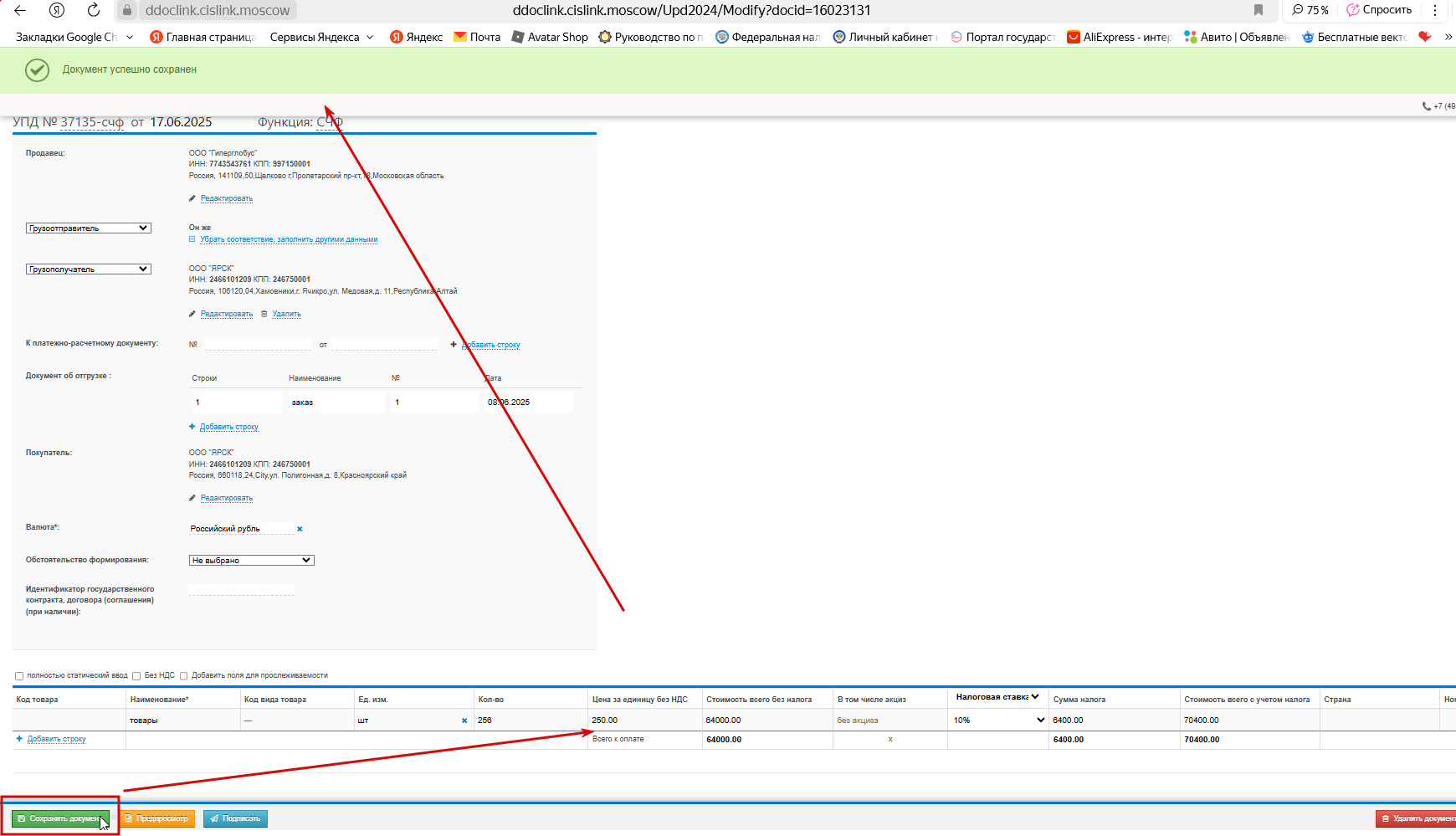Open Спросить assistant button
1456x836 pixels.
tap(1379, 10)
